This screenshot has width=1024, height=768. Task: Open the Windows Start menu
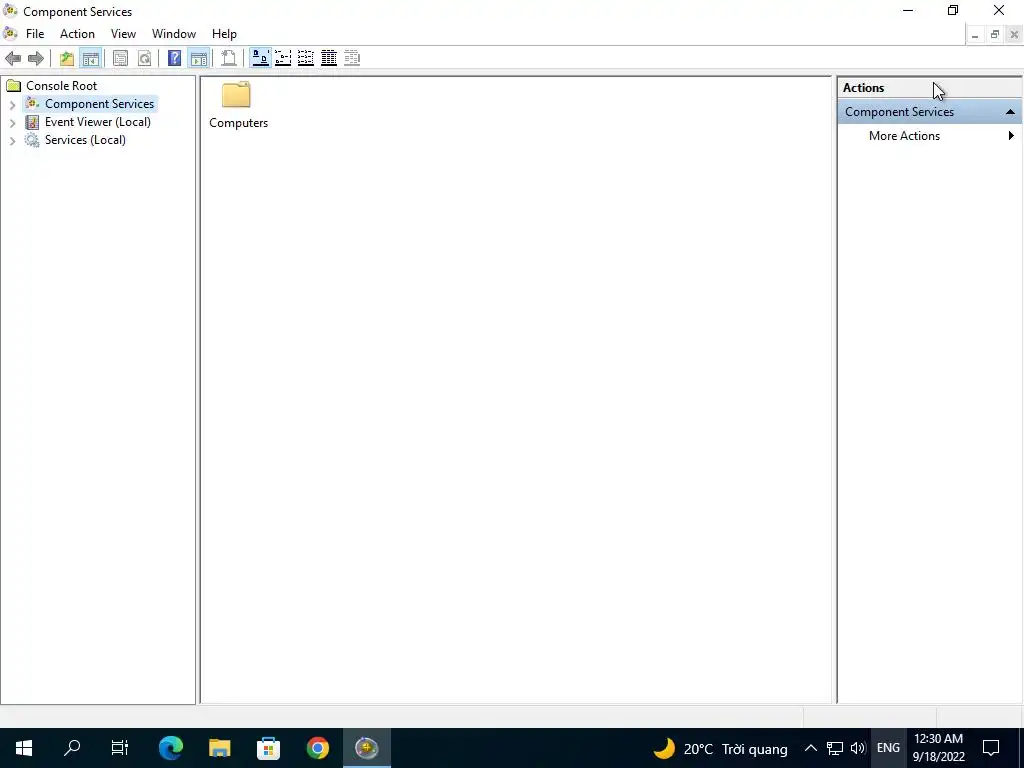24,748
